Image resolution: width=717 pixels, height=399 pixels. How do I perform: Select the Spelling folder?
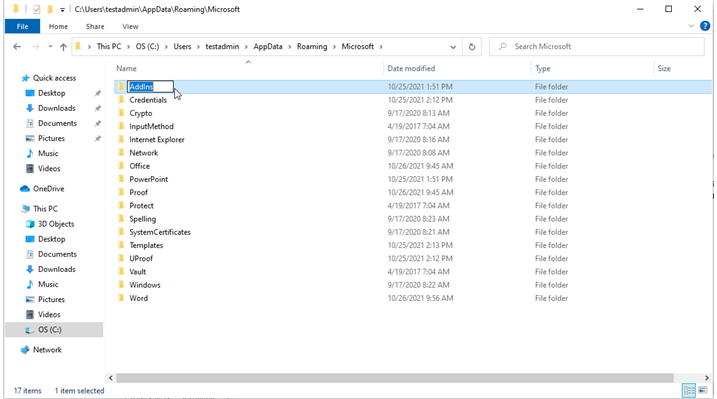pyautogui.click(x=143, y=219)
